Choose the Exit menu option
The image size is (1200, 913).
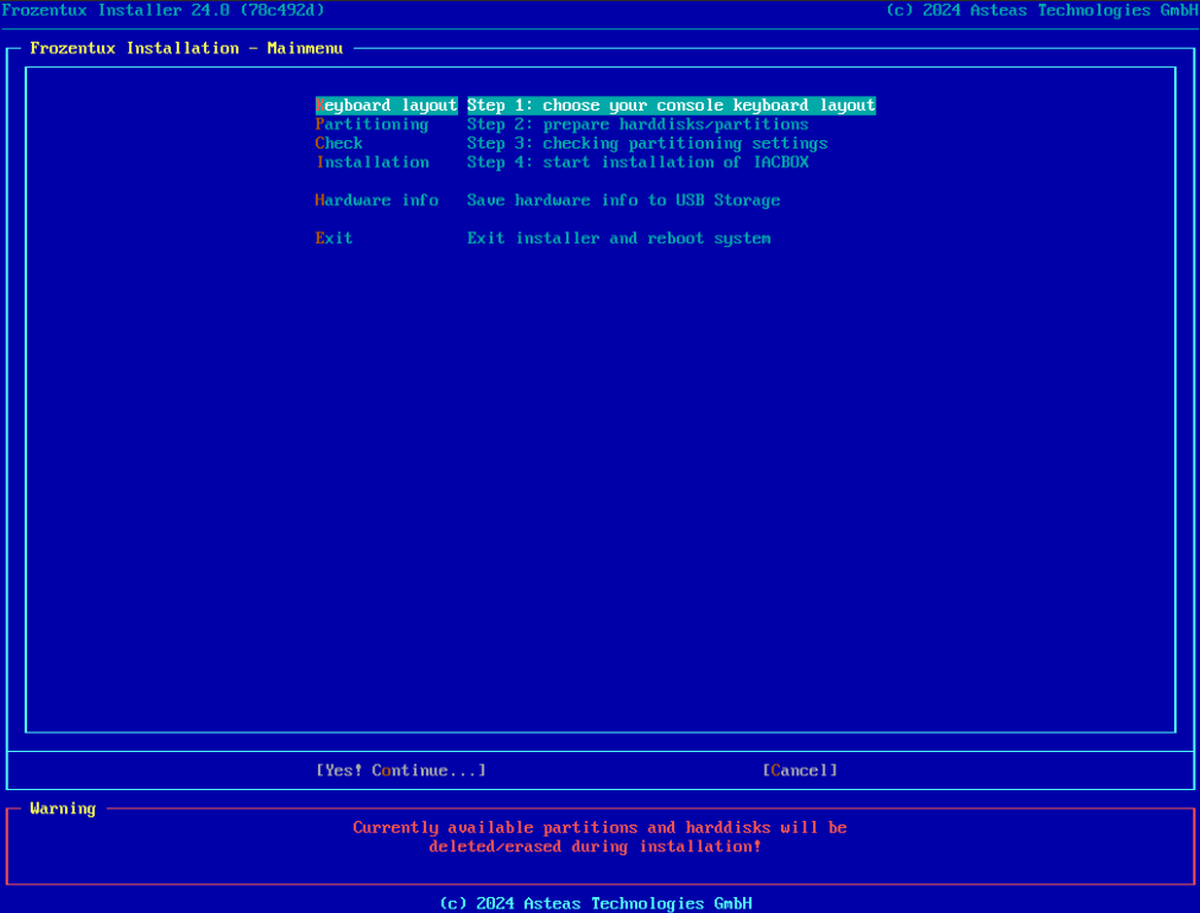point(334,238)
